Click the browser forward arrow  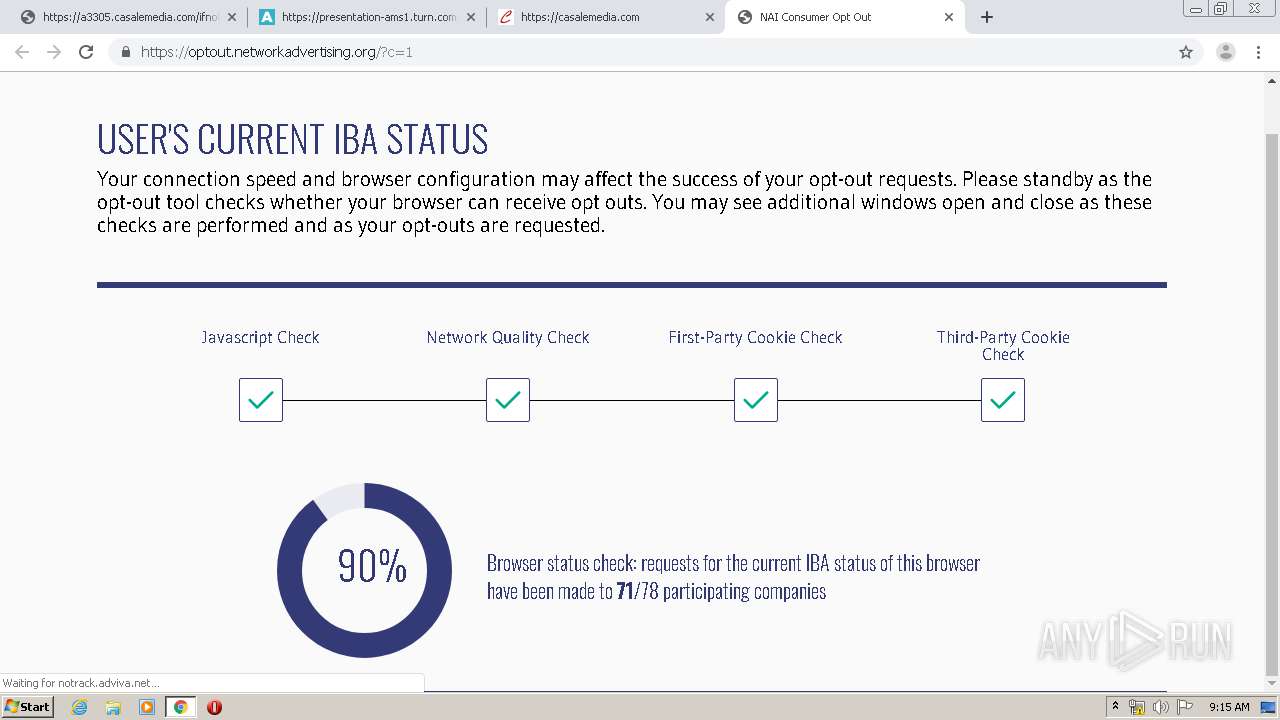pos(54,52)
